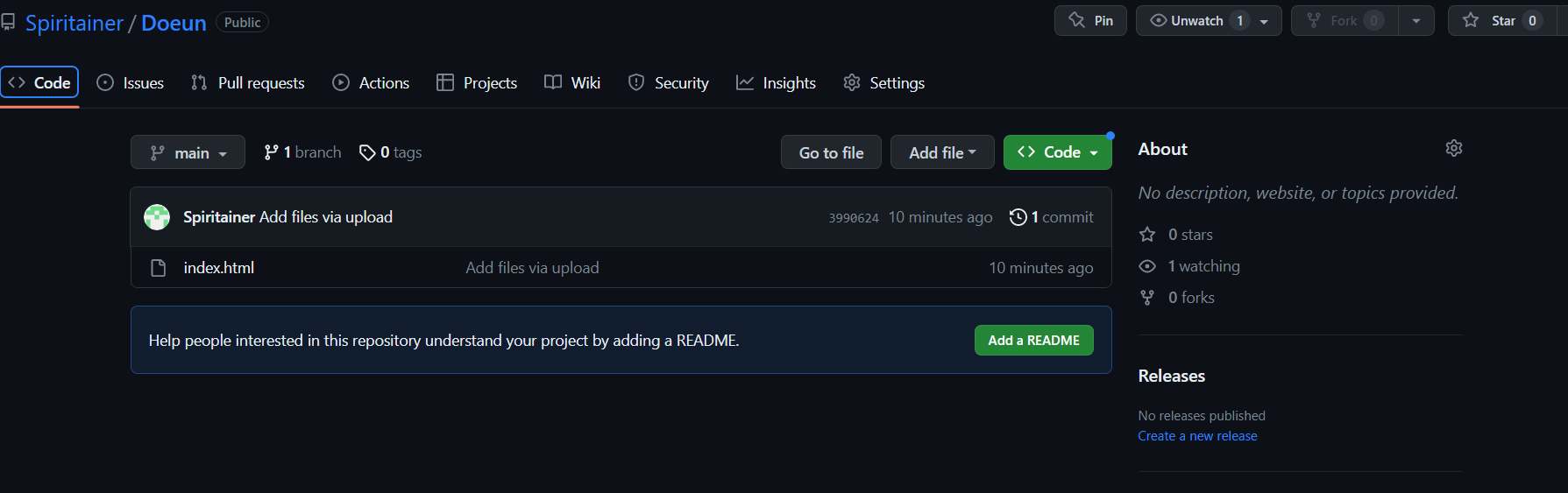This screenshot has height=493, width=1568.
Task: Edit repository details with the About gear icon
Action: (x=1454, y=148)
